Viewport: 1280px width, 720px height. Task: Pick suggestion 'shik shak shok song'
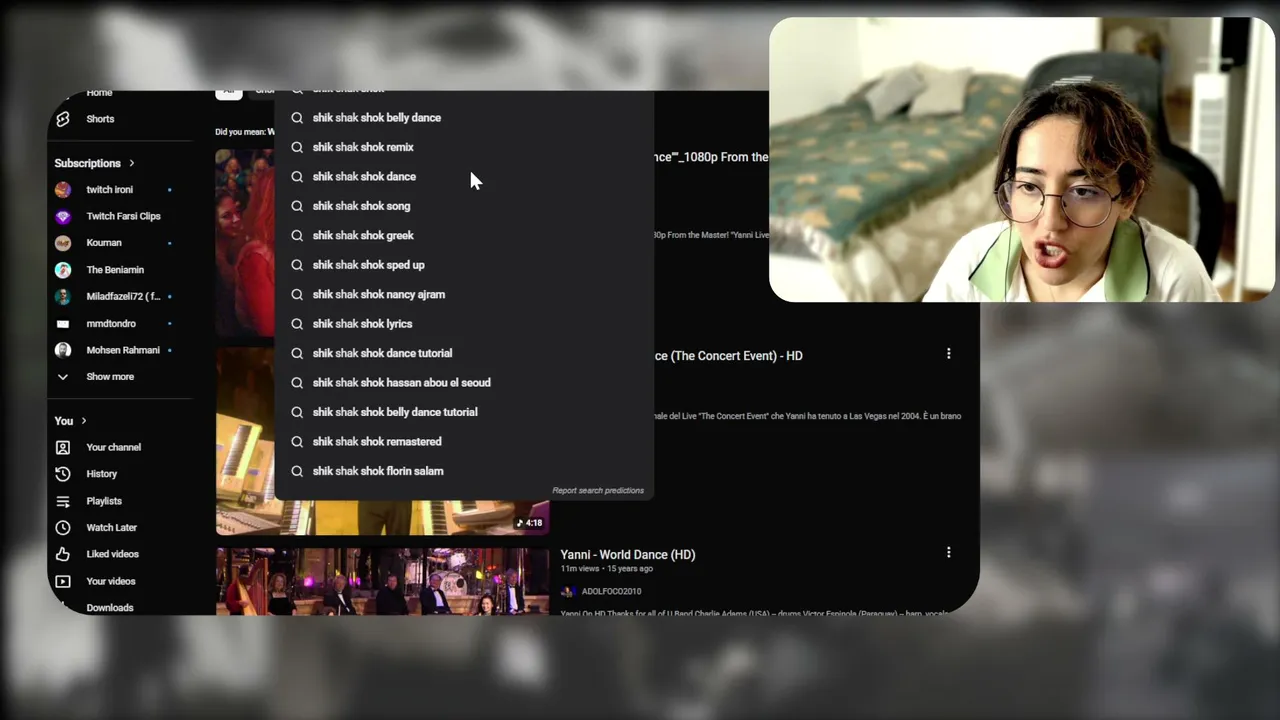pyautogui.click(x=465, y=206)
